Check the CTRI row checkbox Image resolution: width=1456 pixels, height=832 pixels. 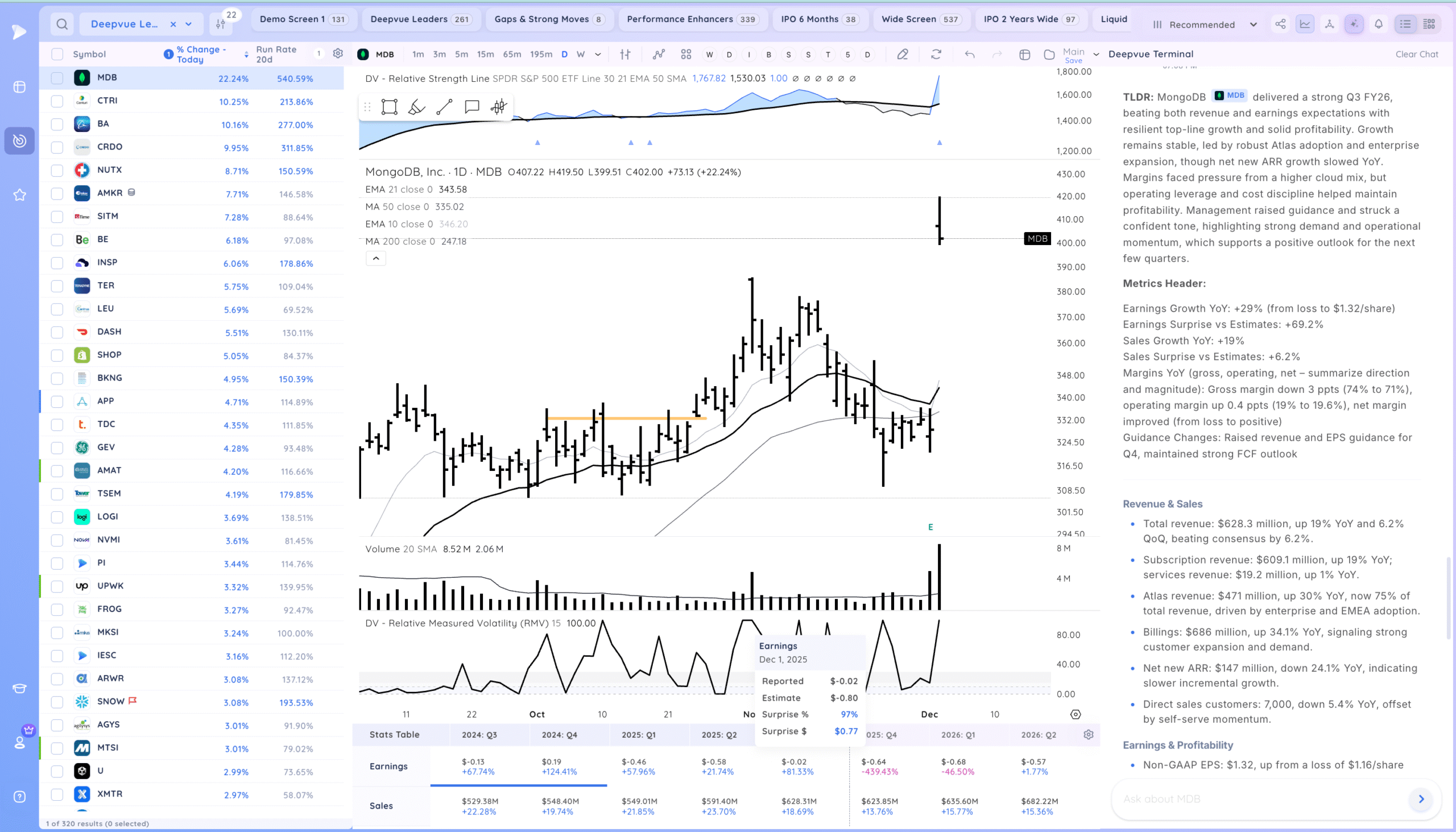click(57, 101)
